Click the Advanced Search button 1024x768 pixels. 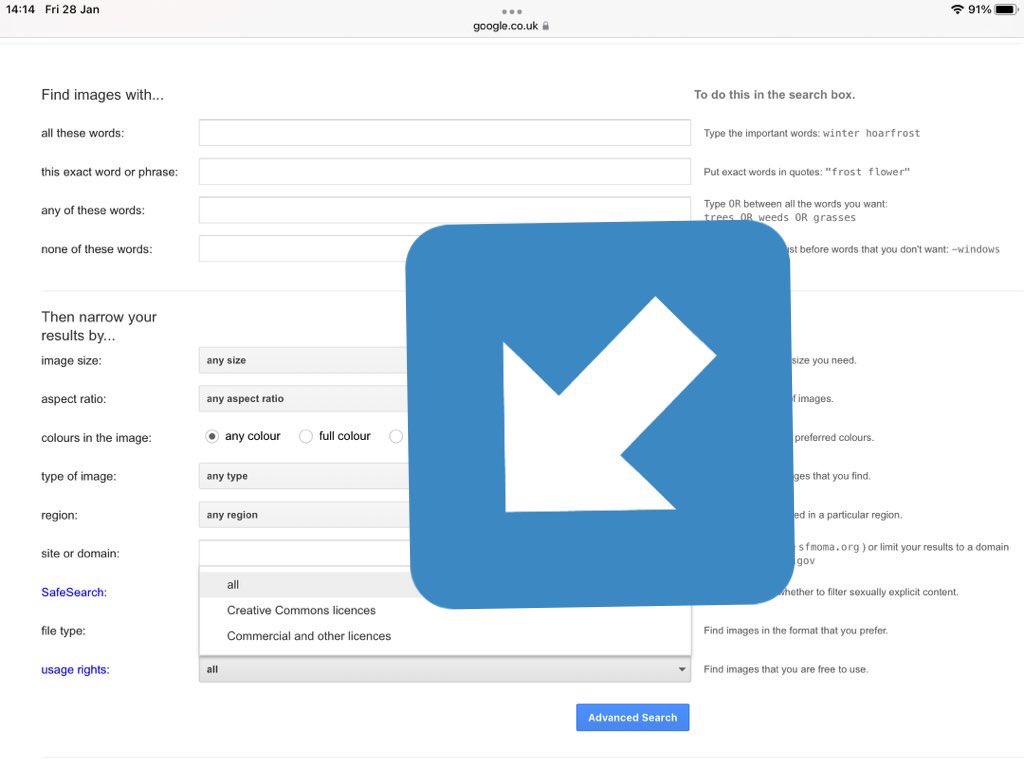point(632,717)
